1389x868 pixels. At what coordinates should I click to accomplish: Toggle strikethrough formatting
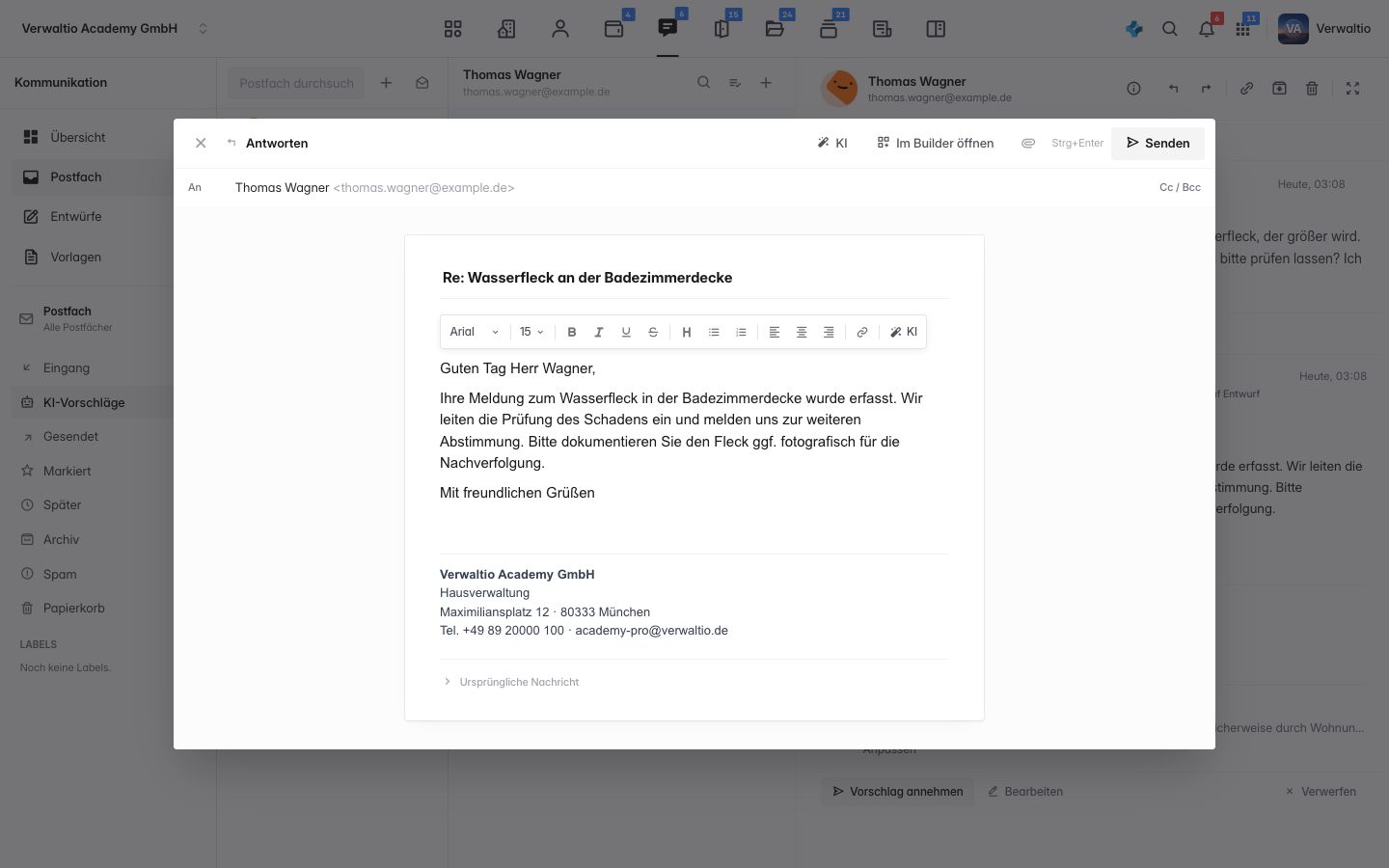coord(653,332)
